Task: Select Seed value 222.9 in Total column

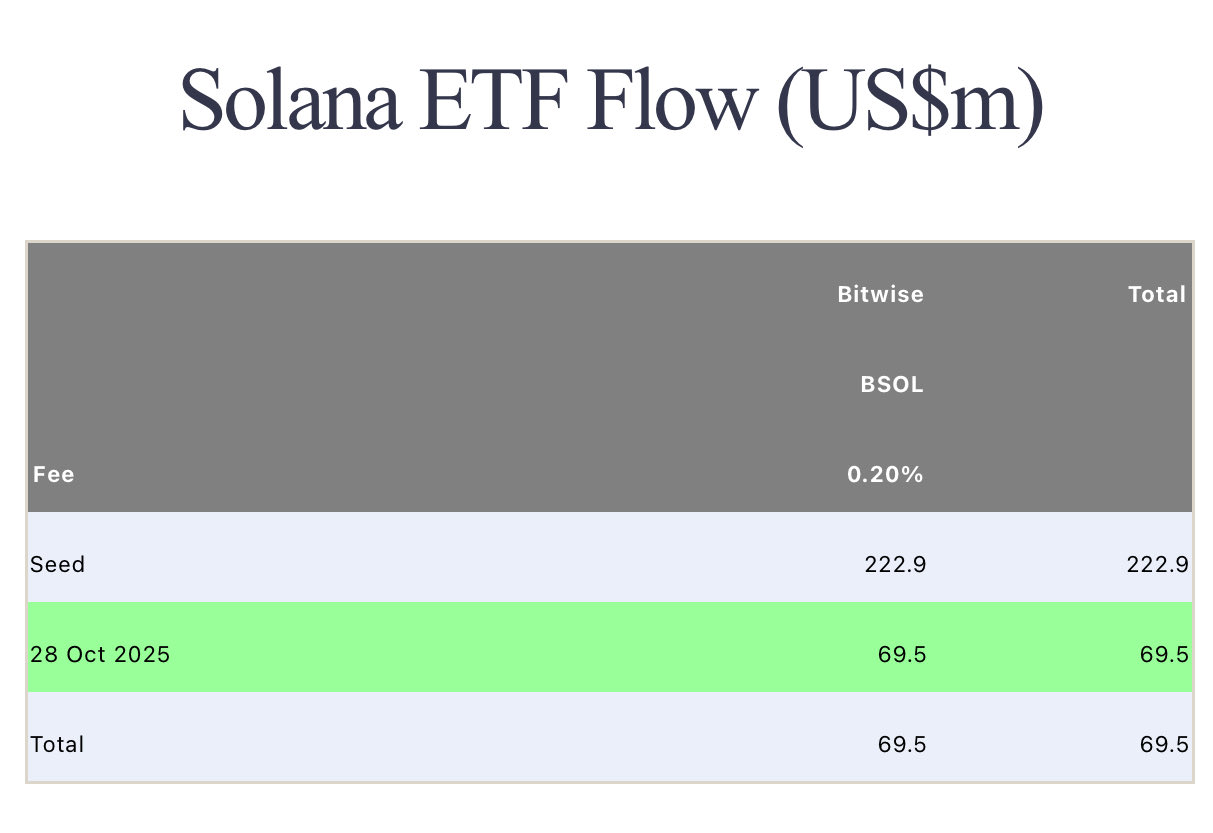Action: (x=1157, y=565)
